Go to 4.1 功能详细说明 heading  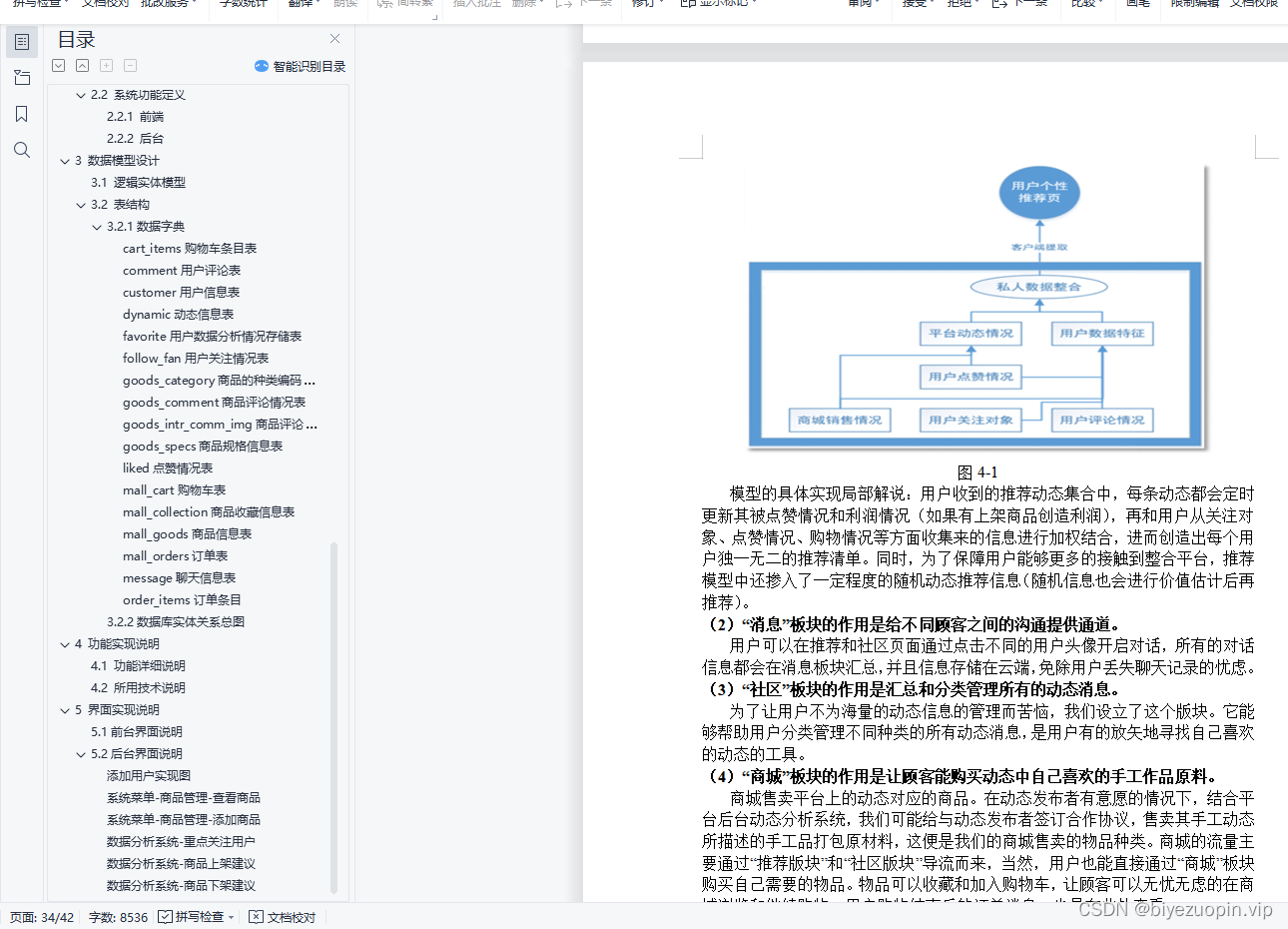(138, 666)
